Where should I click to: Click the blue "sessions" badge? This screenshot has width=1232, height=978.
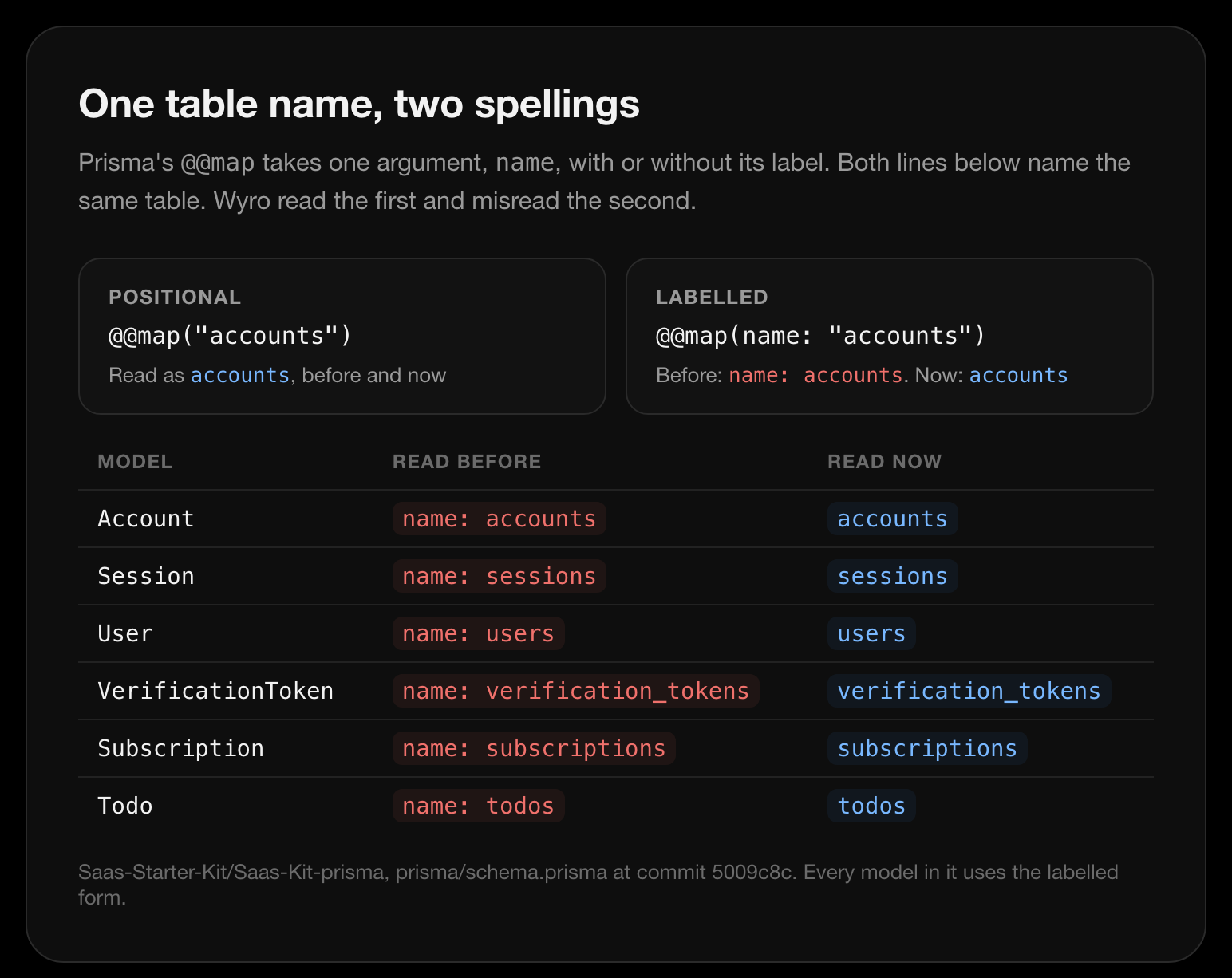pos(893,576)
